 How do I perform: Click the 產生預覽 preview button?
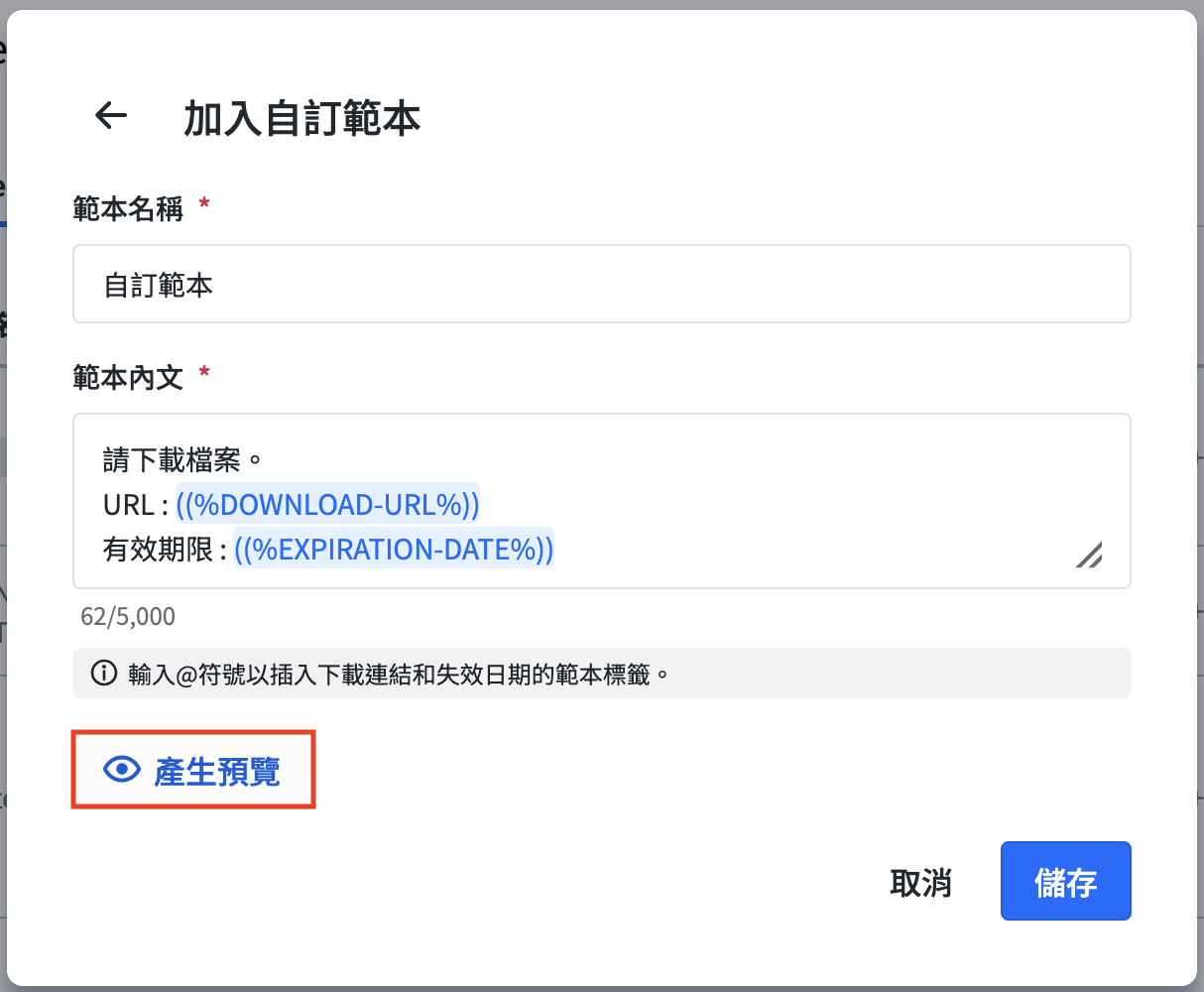coord(192,771)
